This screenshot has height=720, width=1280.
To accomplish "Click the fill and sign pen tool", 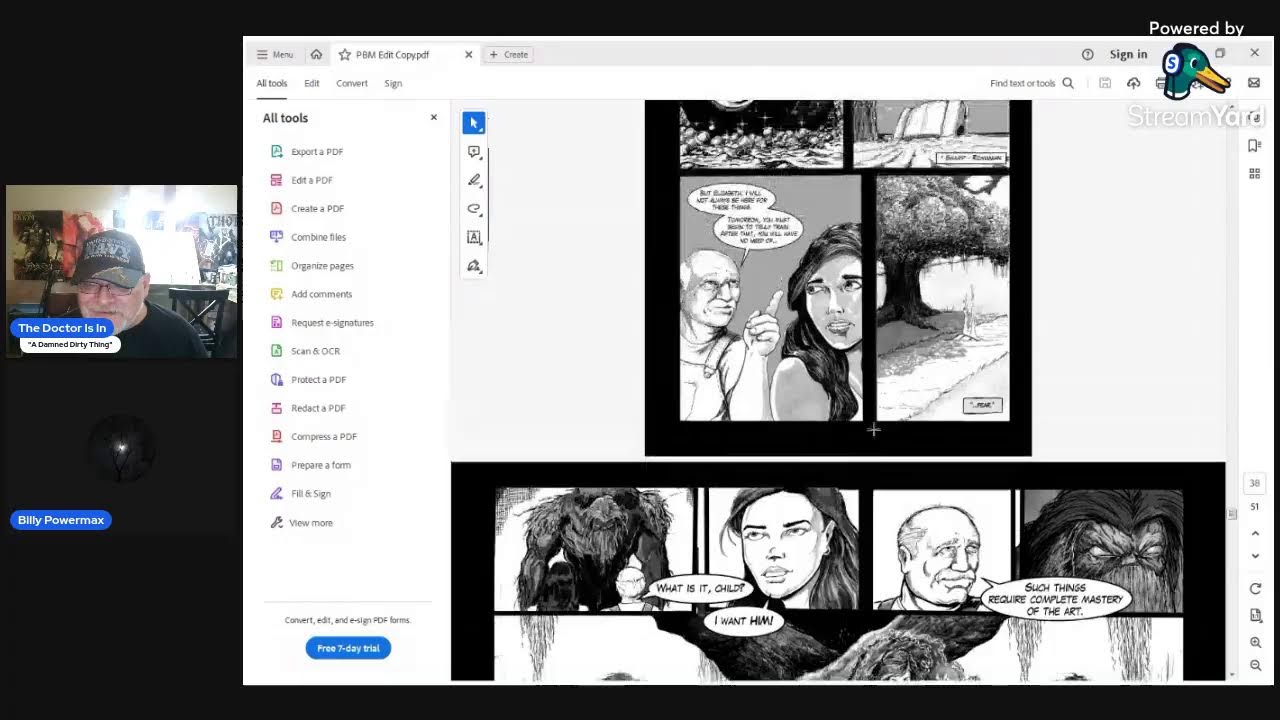I will click(474, 266).
